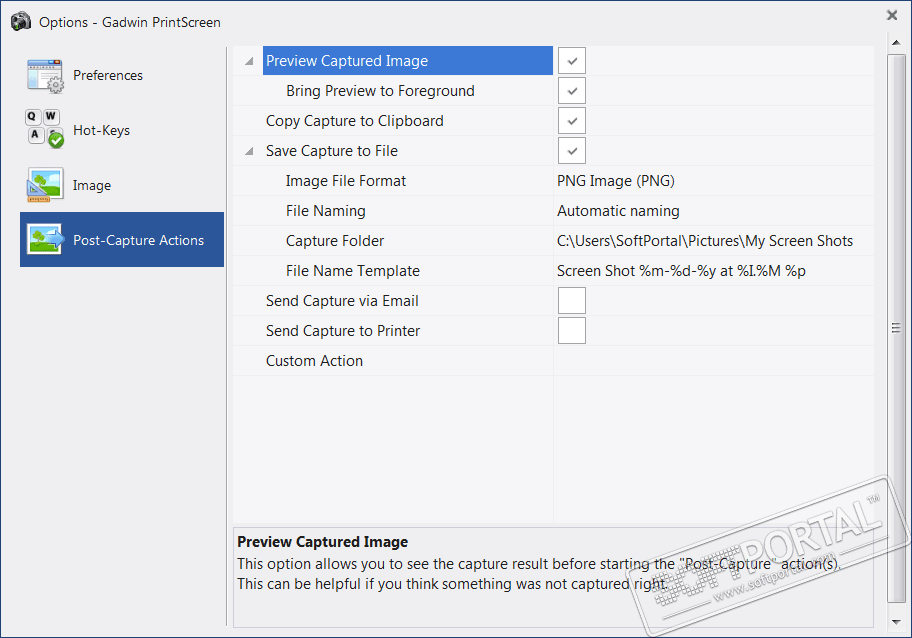Switch to the Preferences section label
The height and width of the screenshot is (638, 912).
[x=108, y=76]
